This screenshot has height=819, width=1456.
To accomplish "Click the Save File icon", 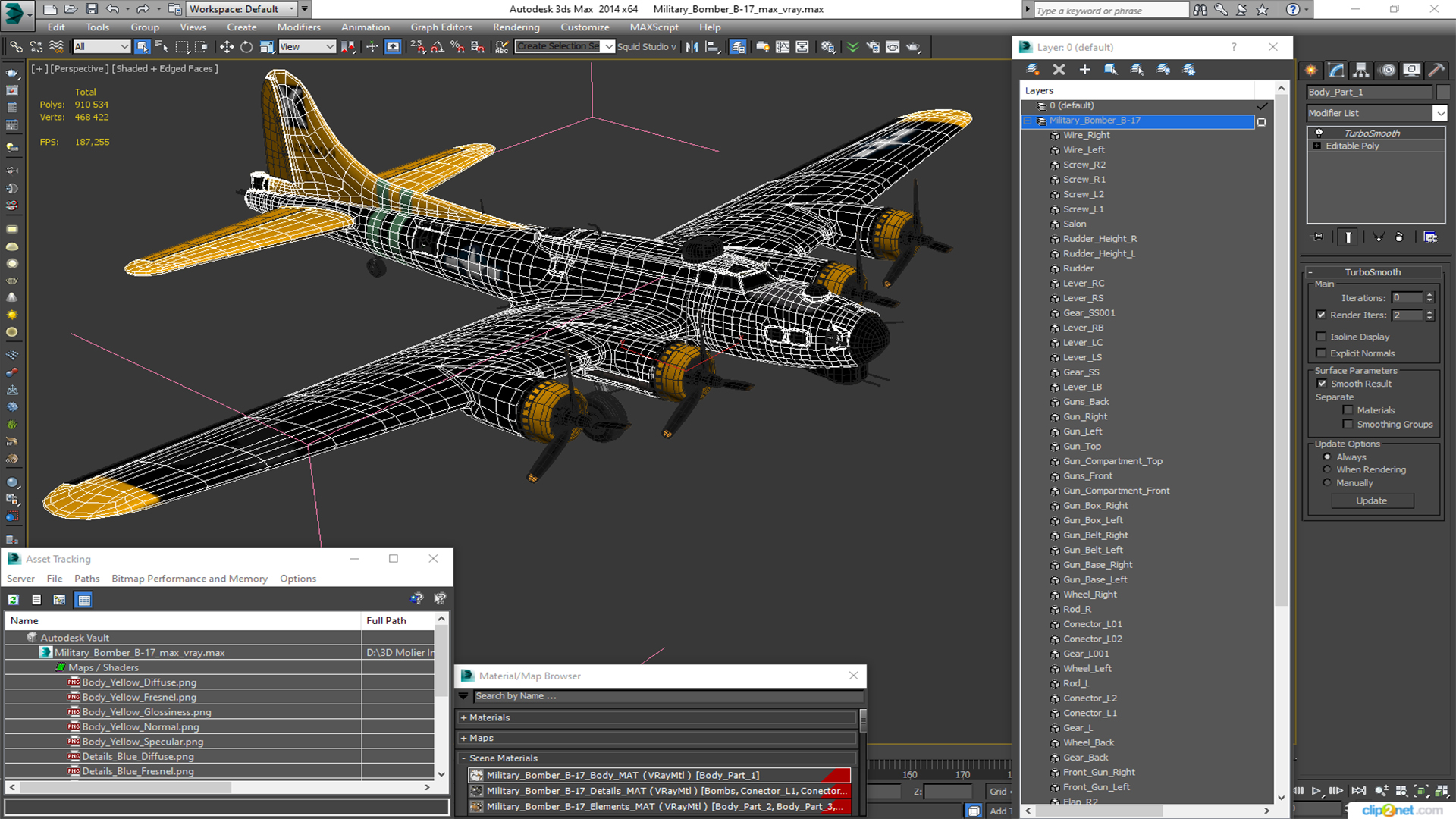I will [x=91, y=9].
